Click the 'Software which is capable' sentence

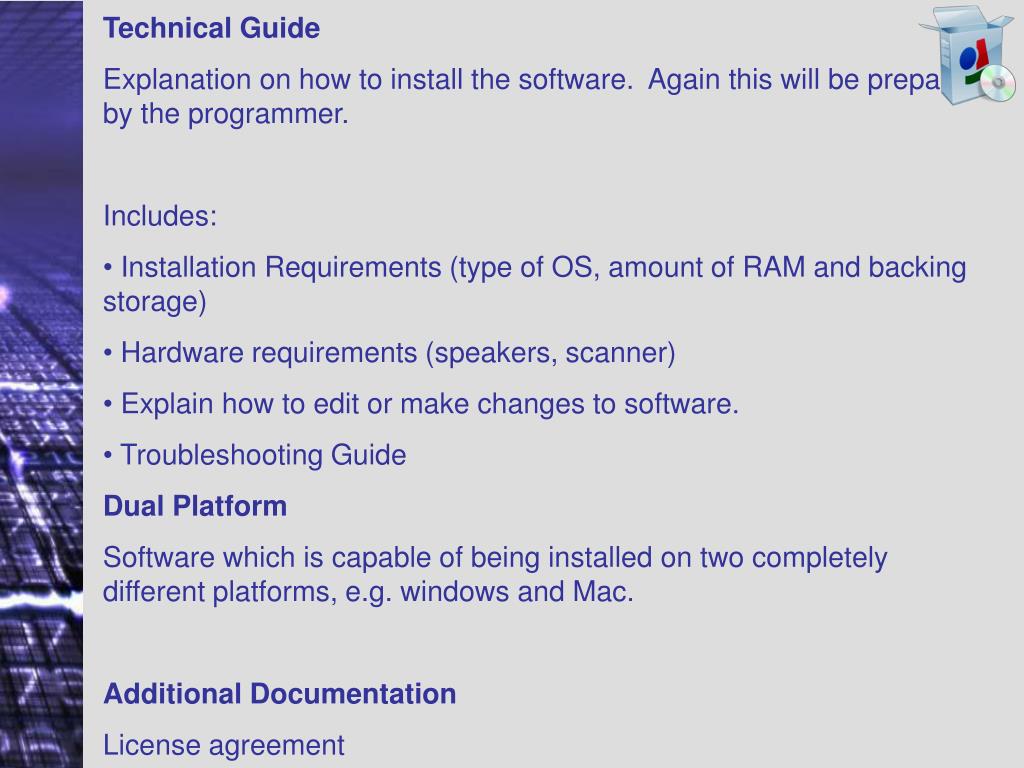[495, 575]
